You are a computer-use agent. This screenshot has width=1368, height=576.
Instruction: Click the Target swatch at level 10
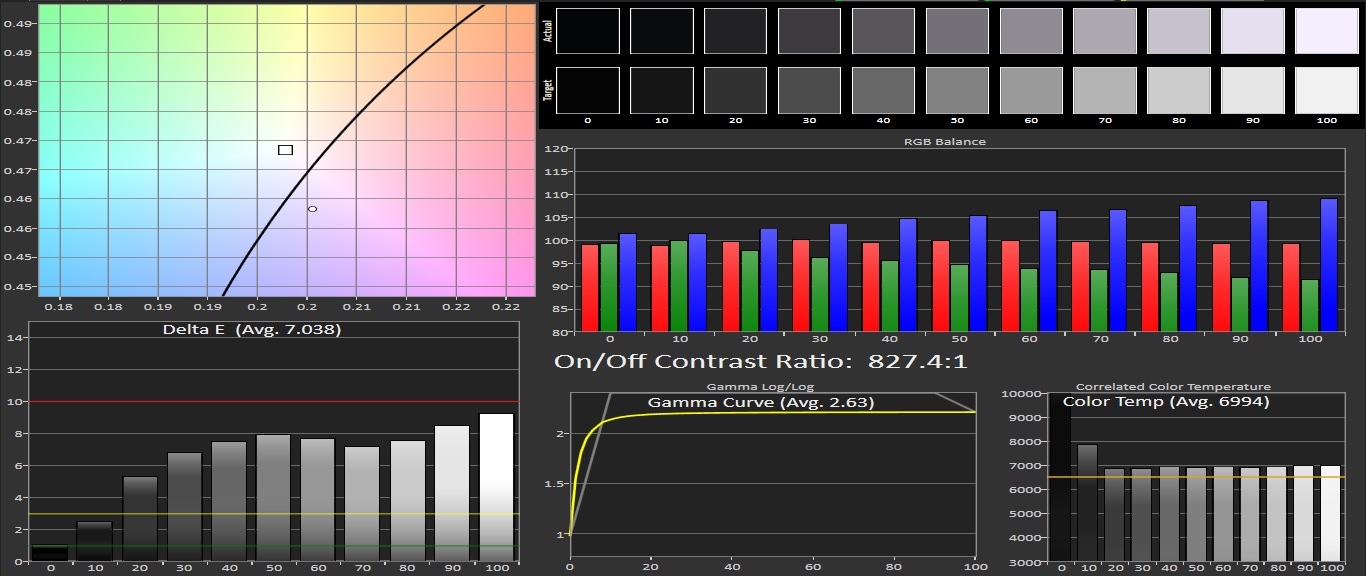(x=662, y=90)
